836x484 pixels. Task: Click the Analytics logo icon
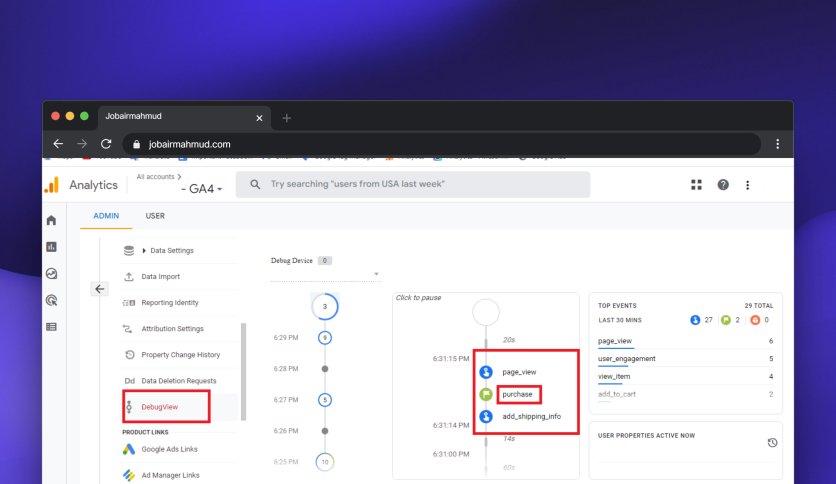coord(52,185)
